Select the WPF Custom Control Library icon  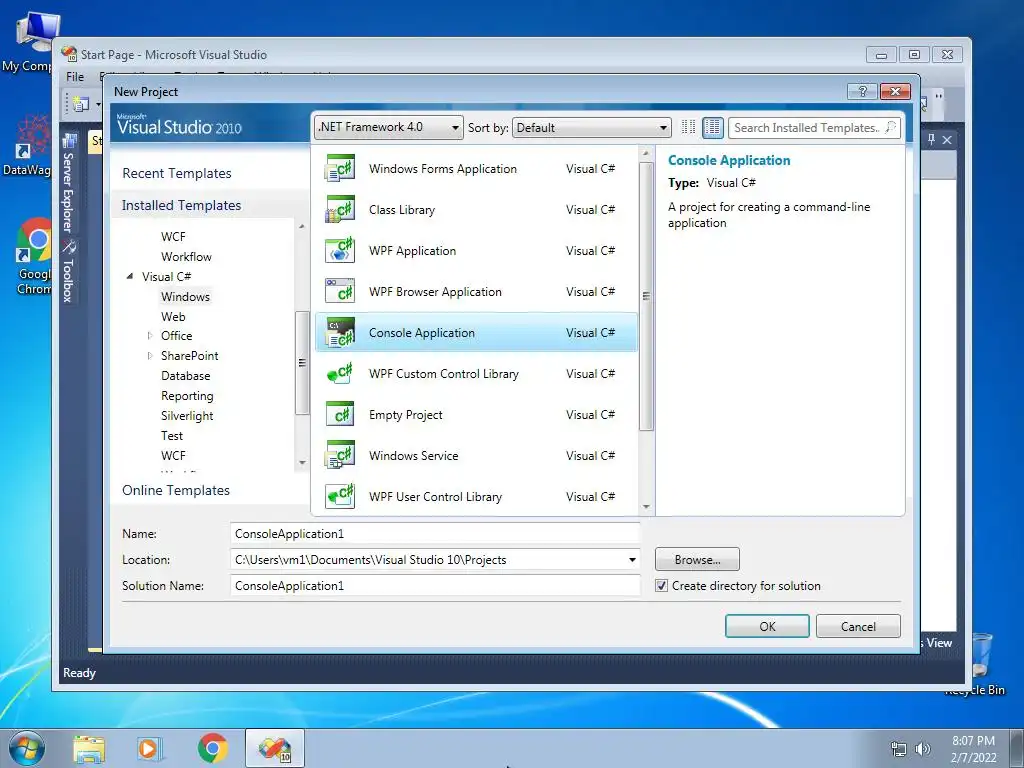click(340, 374)
